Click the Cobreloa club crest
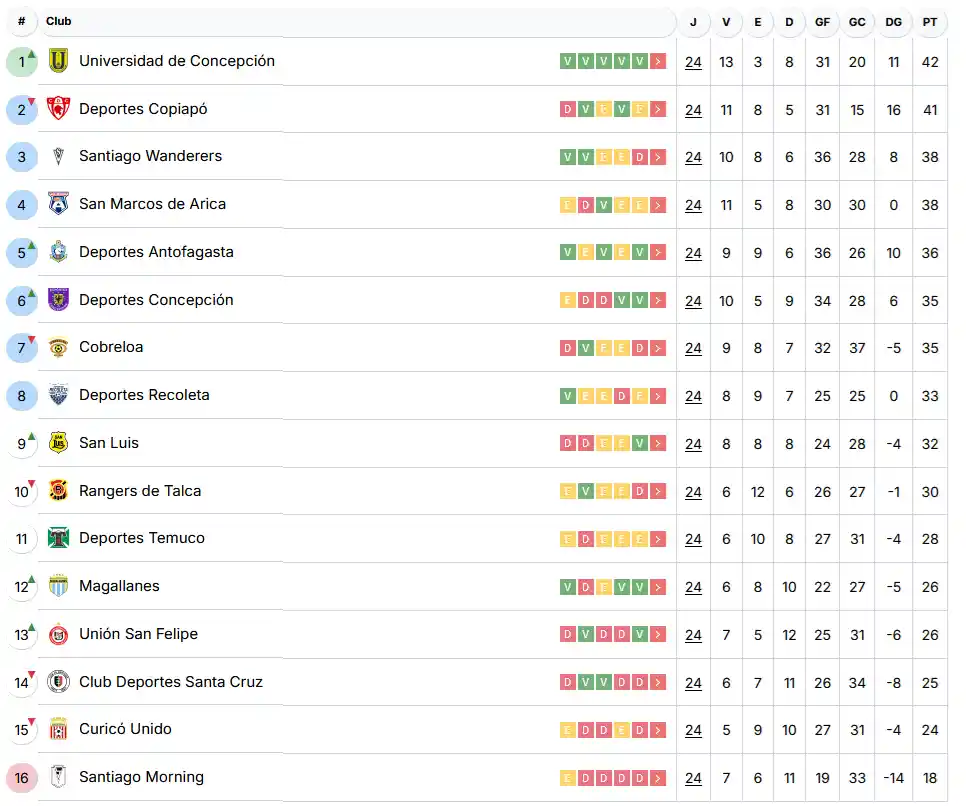The image size is (966, 806). (59, 348)
